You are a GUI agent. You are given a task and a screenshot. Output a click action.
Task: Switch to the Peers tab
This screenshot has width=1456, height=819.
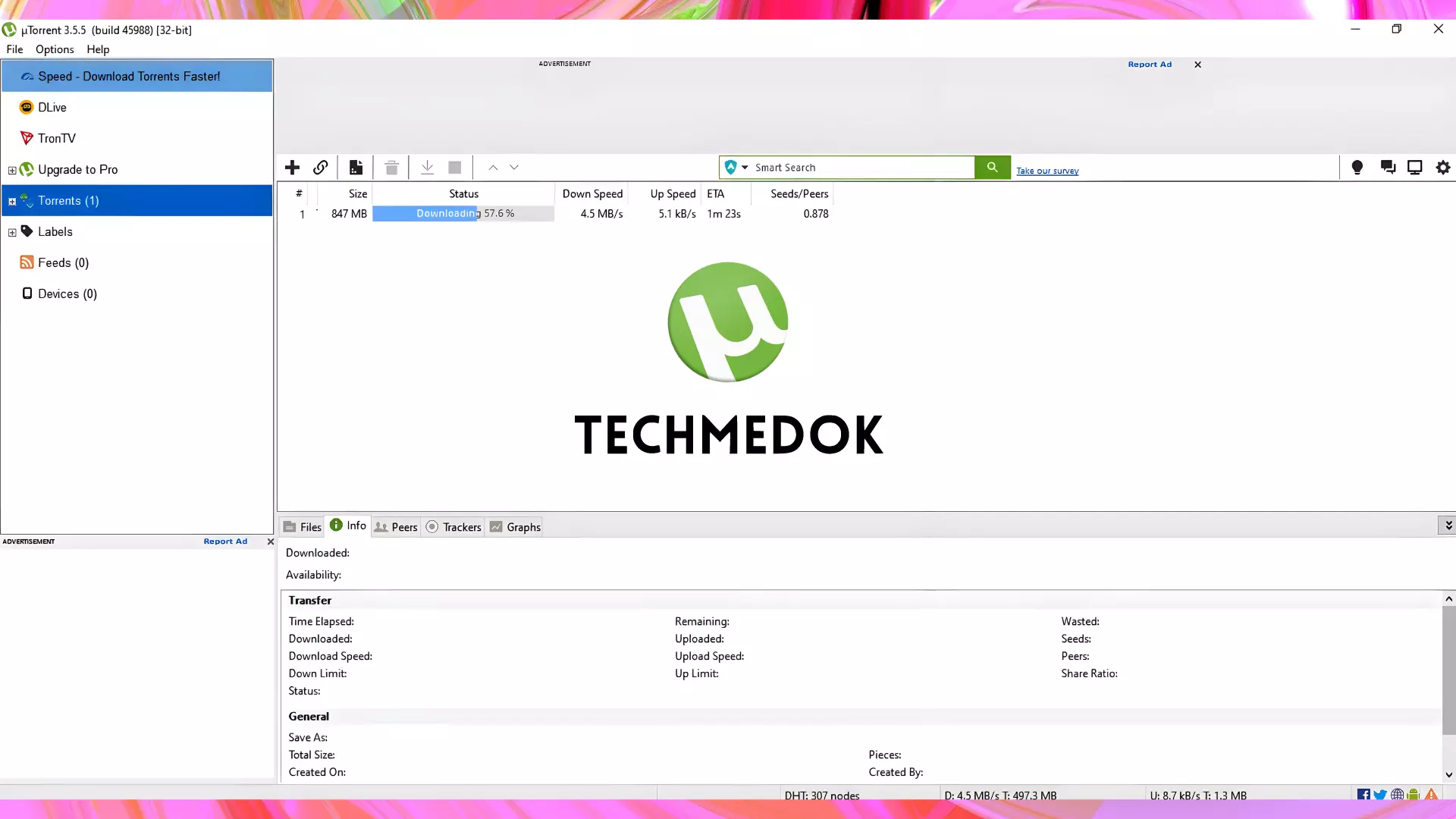396,527
